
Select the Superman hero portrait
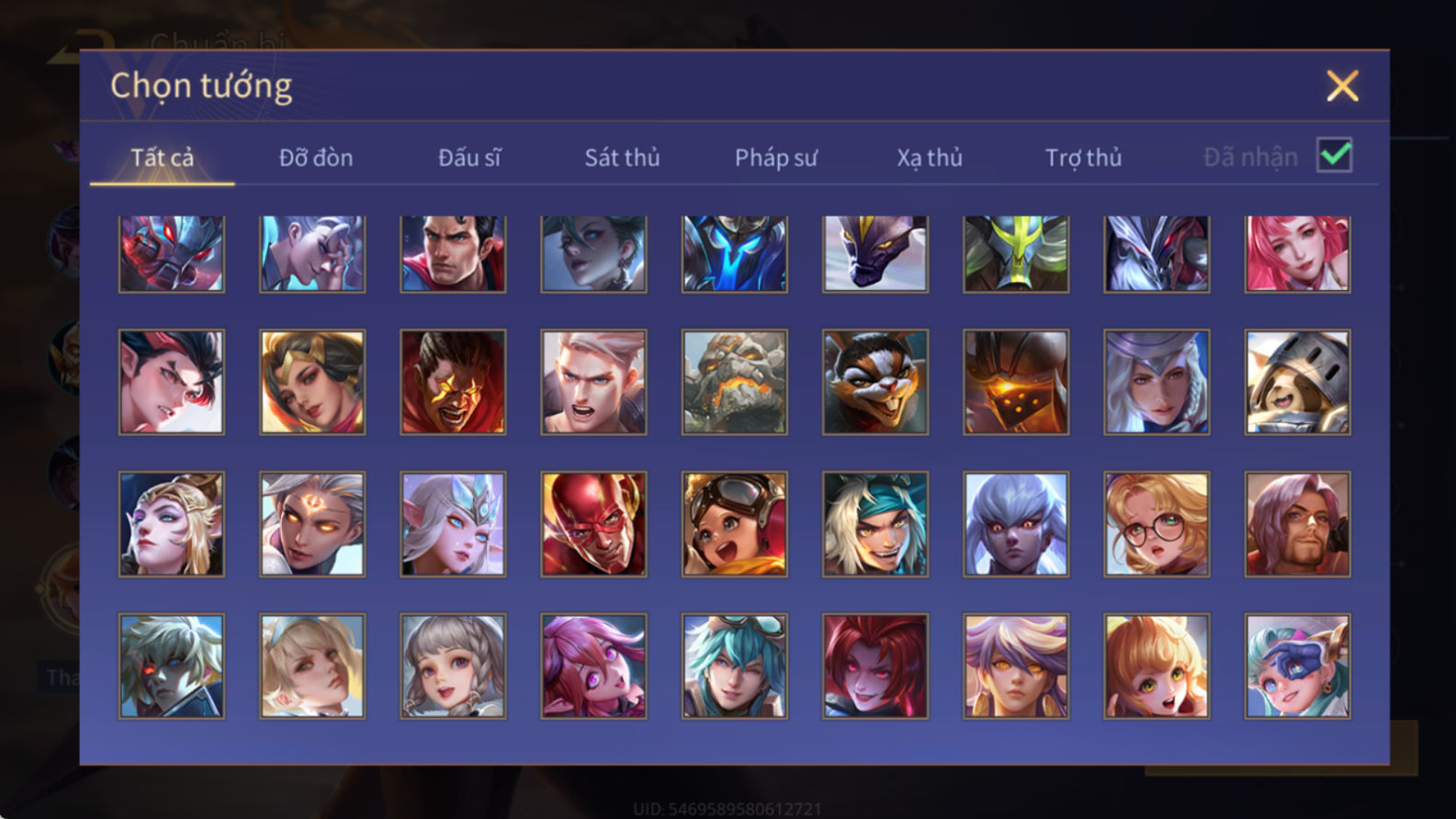click(453, 253)
